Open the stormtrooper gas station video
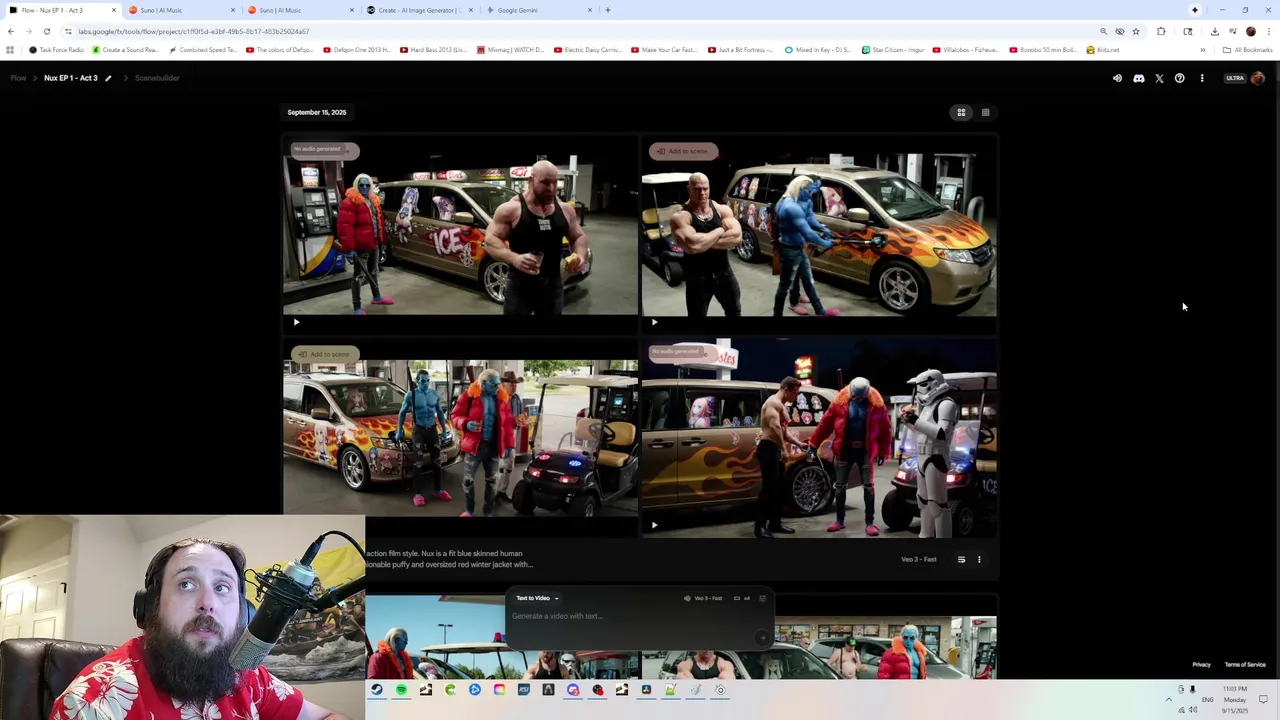This screenshot has width=1280, height=720. (x=819, y=438)
